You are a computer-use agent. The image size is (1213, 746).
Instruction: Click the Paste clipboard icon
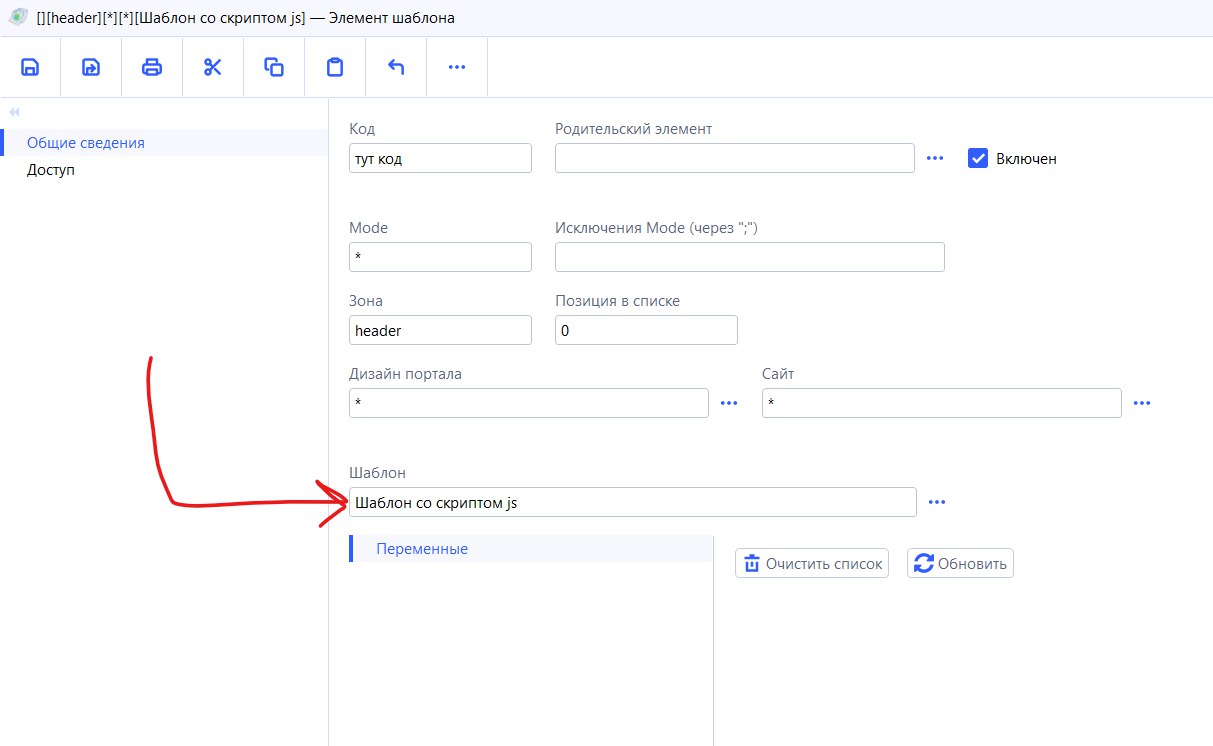335,67
